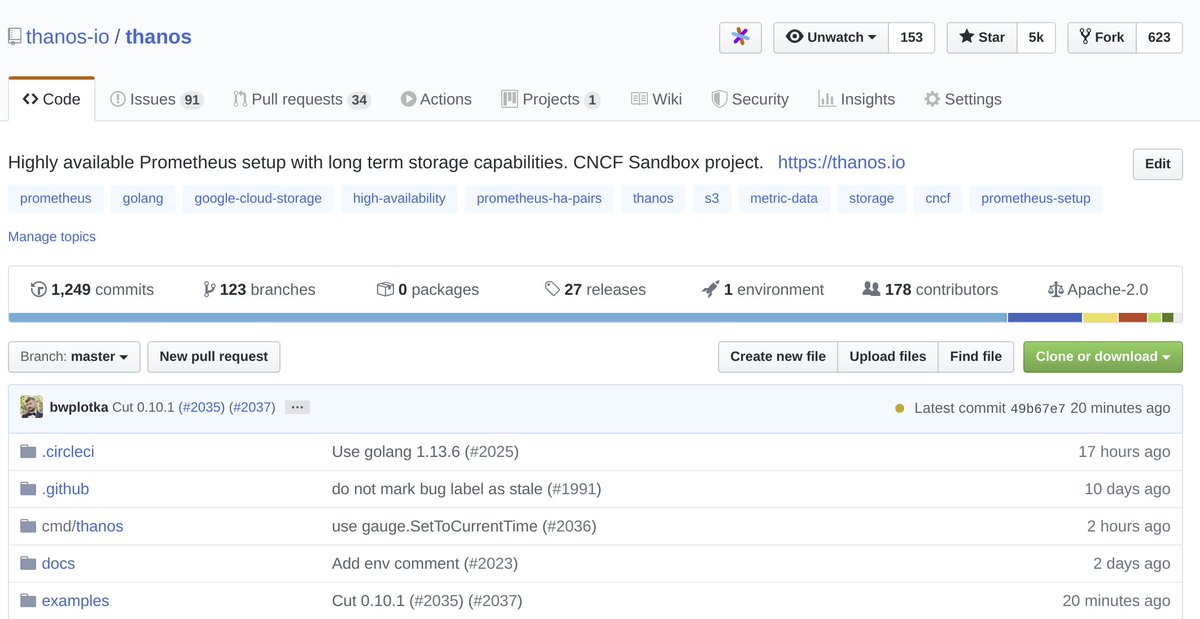Open branches via the branch icon

pyautogui.click(x=208, y=289)
